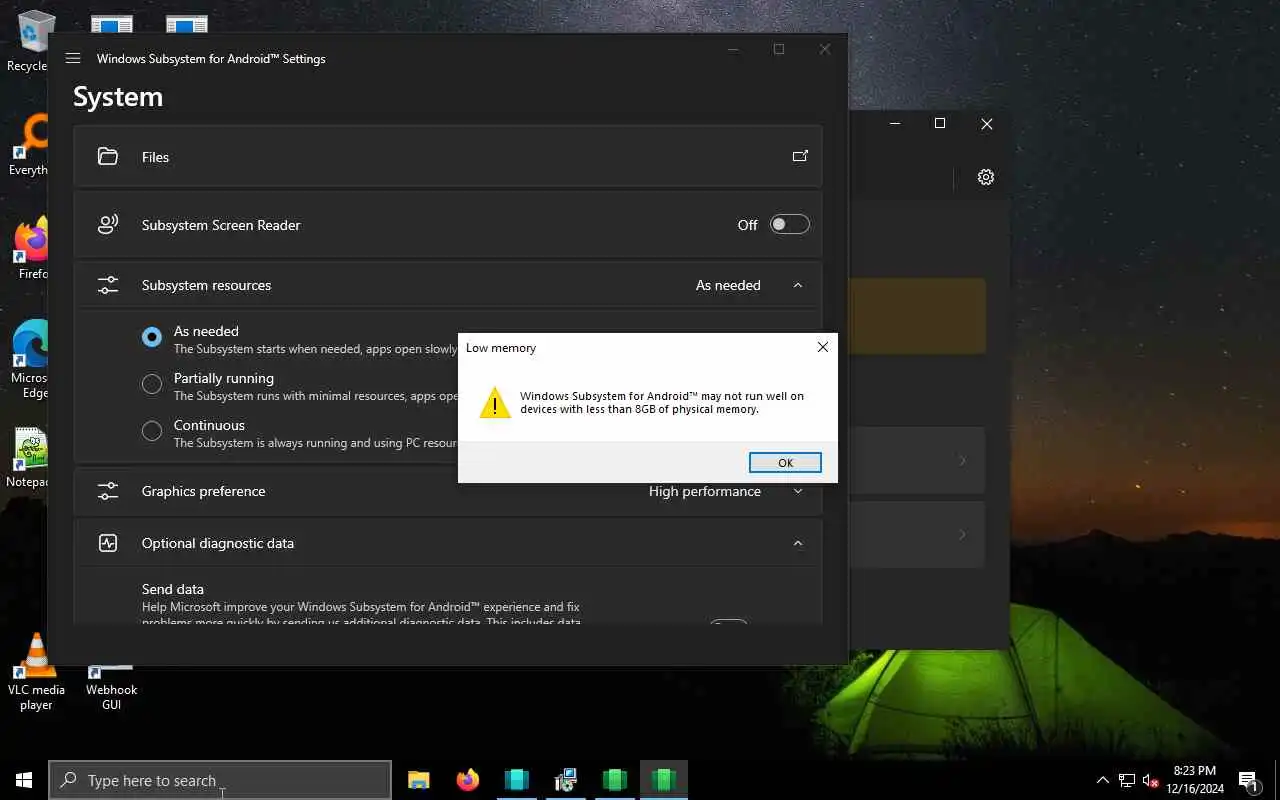
Task: Click the Graphics preference sliders icon
Action: pyautogui.click(x=108, y=491)
